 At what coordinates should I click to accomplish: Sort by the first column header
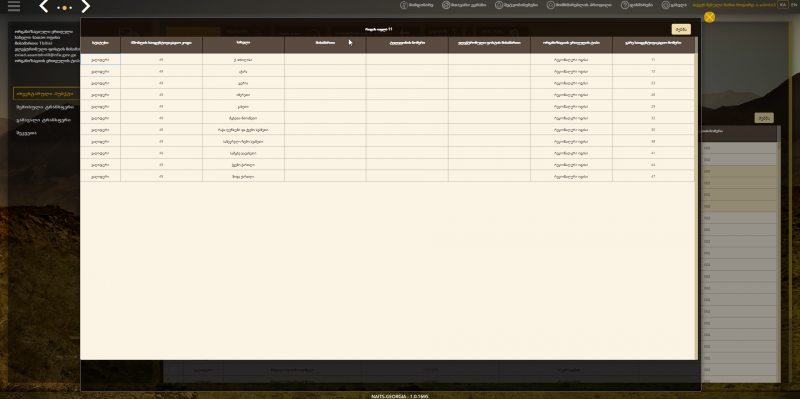100,44
